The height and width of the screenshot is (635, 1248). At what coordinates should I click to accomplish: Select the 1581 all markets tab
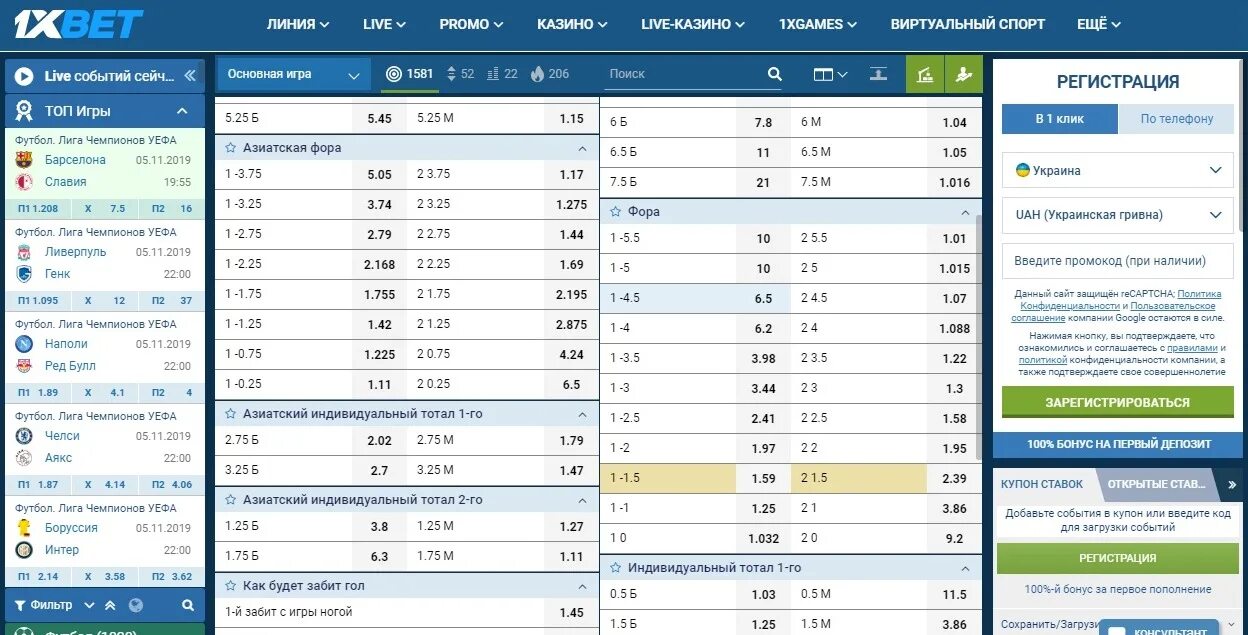pyautogui.click(x=410, y=74)
